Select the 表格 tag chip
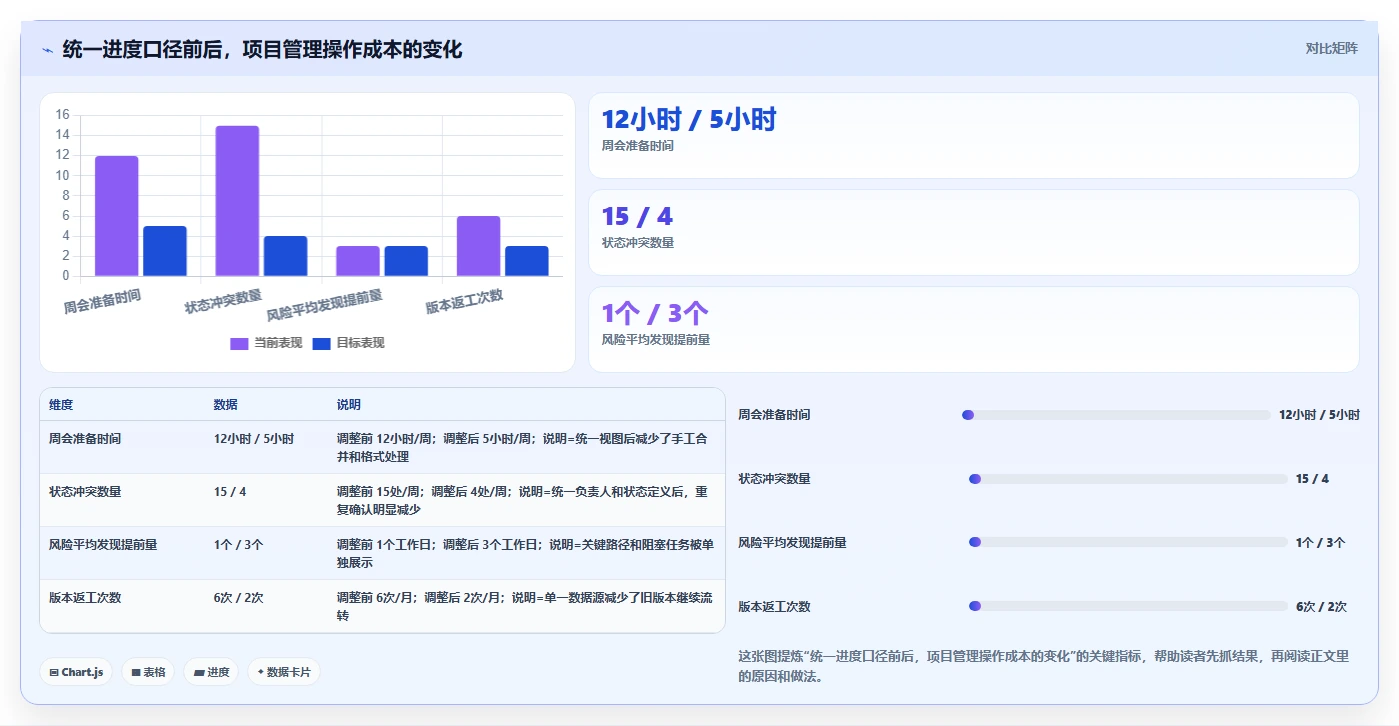 148,672
